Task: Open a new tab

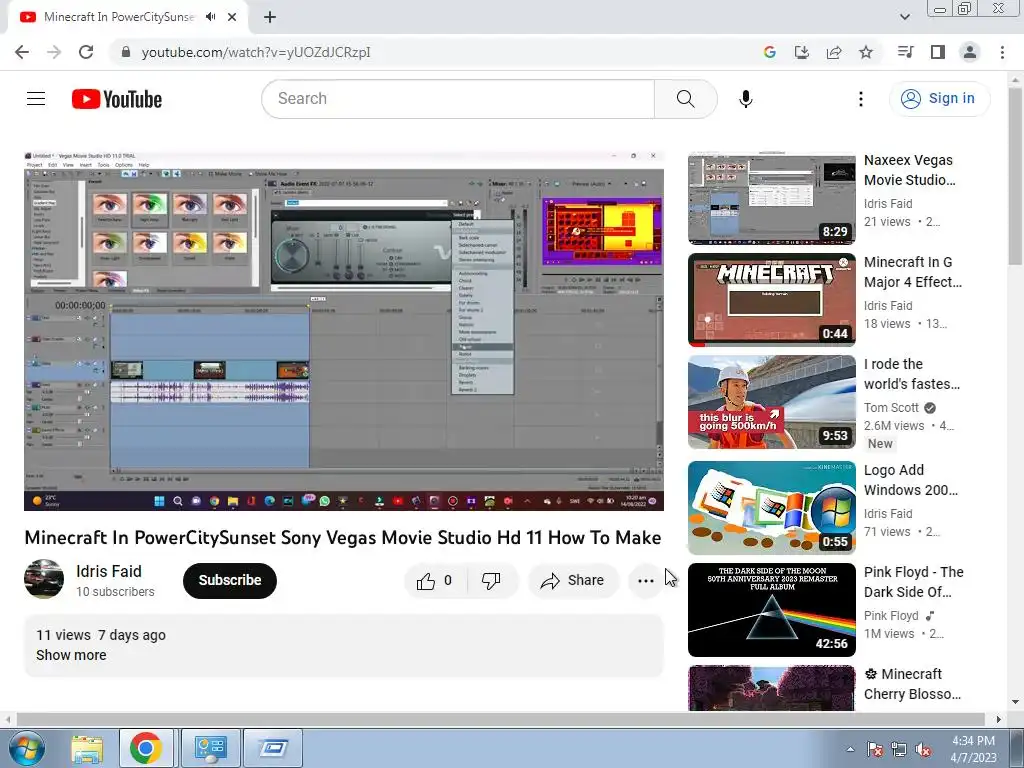Action: pos(270,17)
